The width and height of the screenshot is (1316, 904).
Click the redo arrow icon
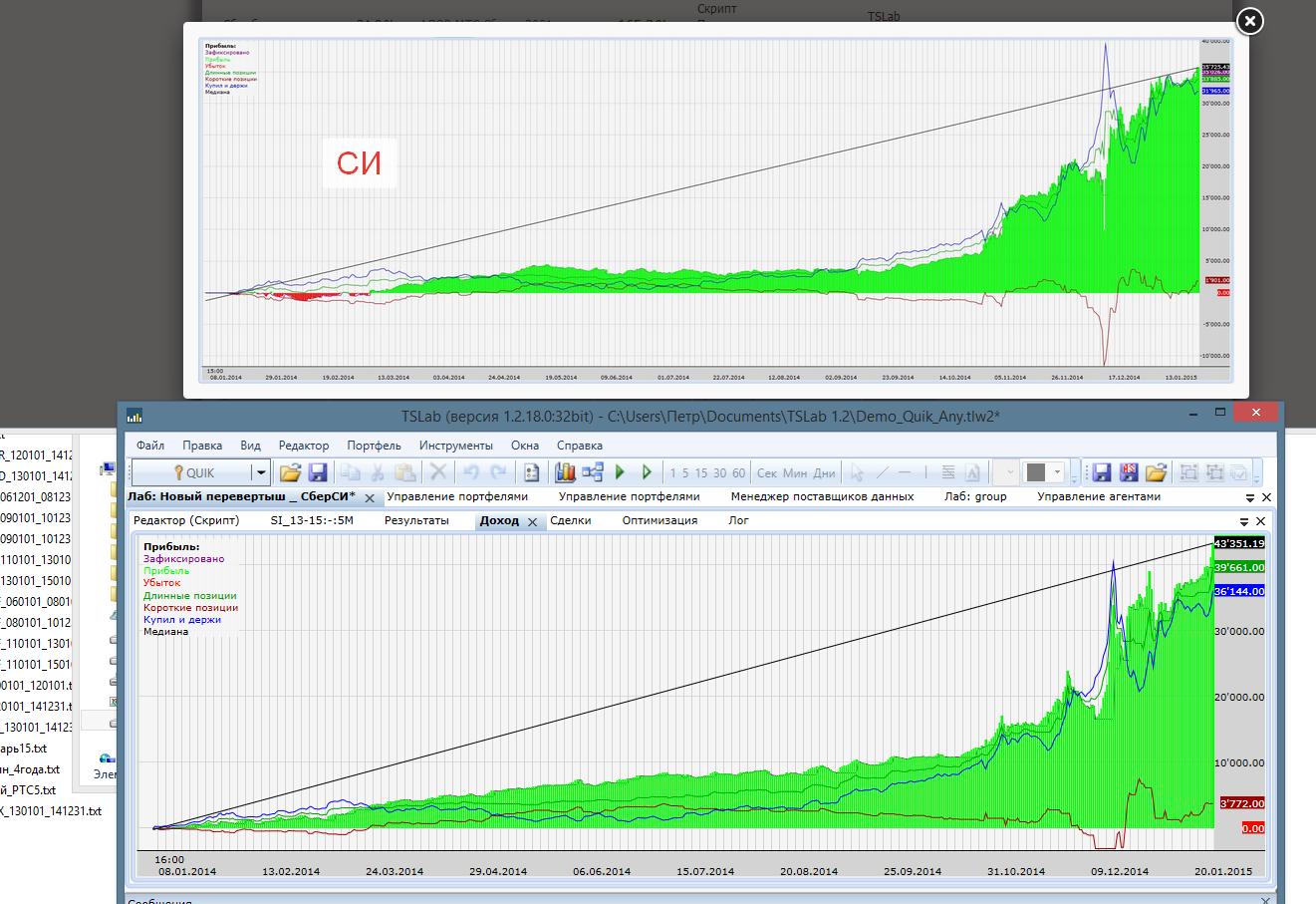click(498, 472)
